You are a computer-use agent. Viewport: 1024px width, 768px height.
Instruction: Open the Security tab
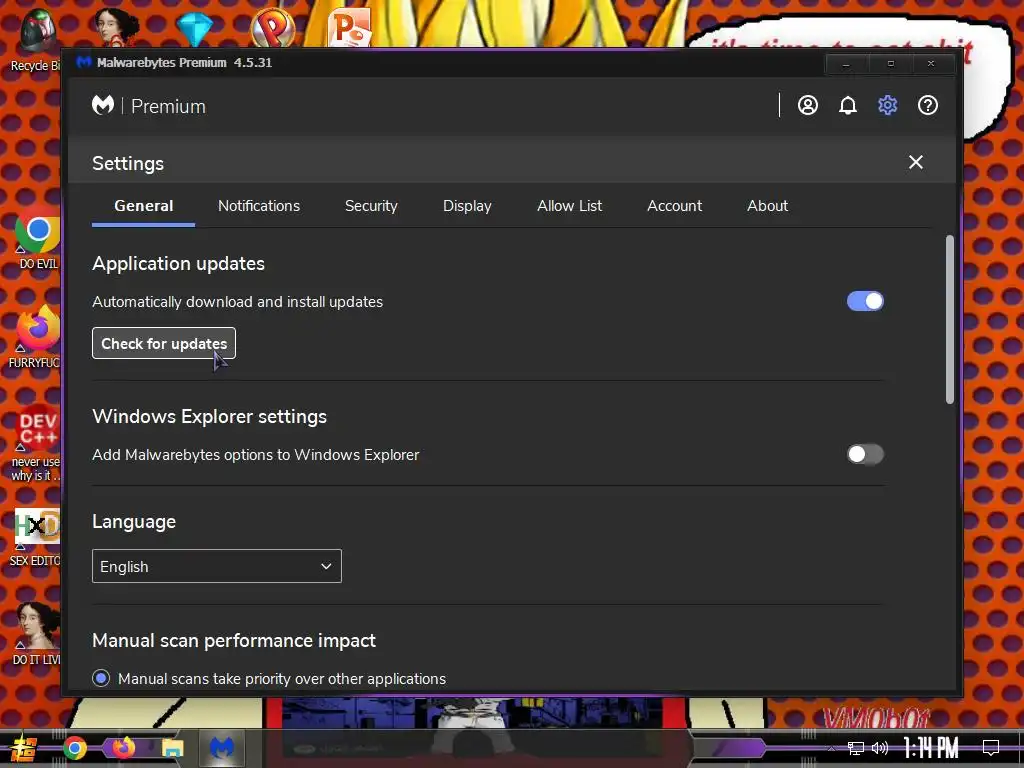(x=371, y=206)
